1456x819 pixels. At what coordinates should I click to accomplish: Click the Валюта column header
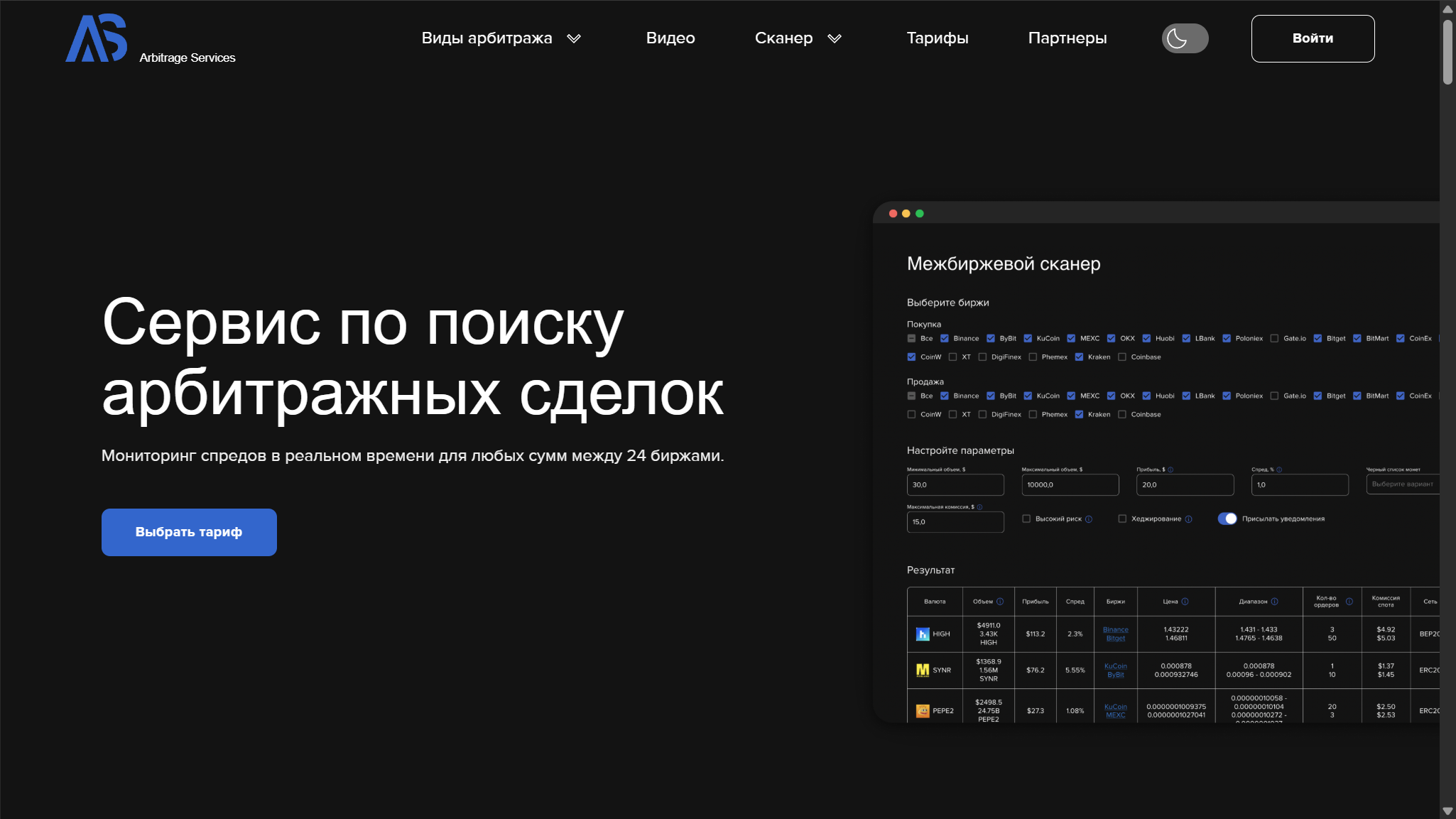935,602
